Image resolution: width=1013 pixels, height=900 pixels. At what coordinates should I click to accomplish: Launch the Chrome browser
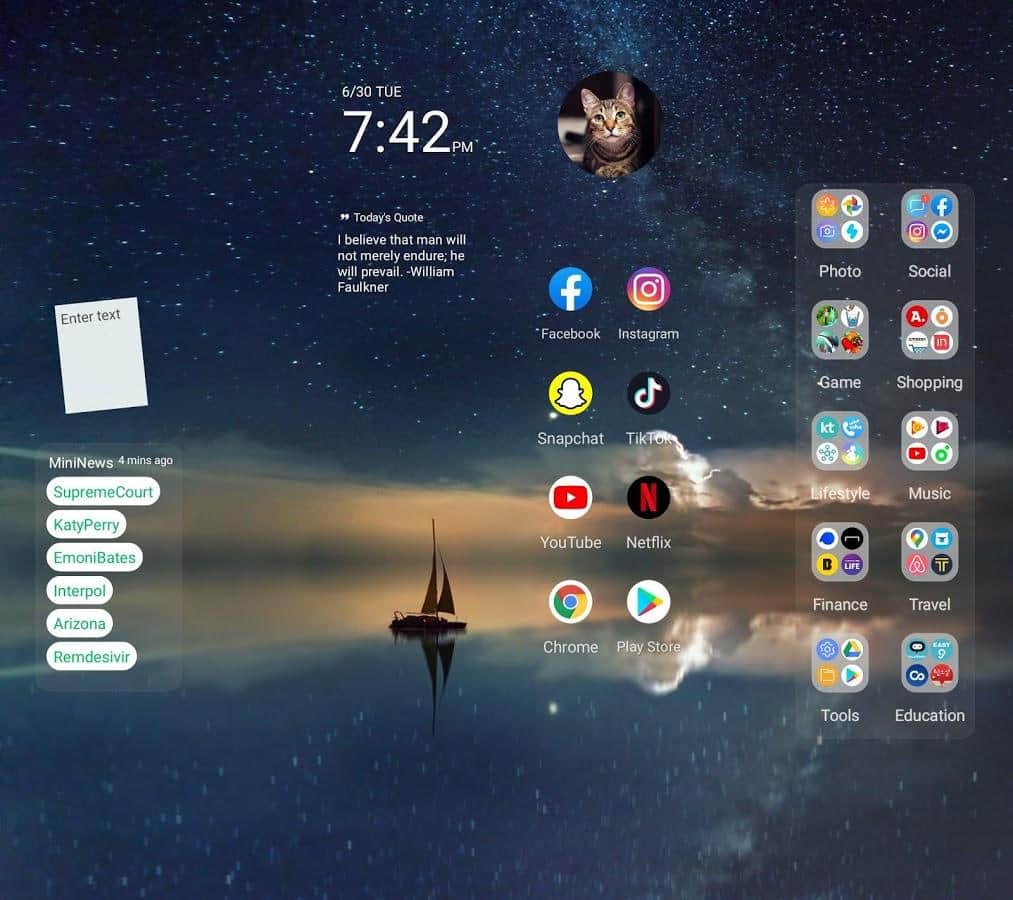click(570, 602)
